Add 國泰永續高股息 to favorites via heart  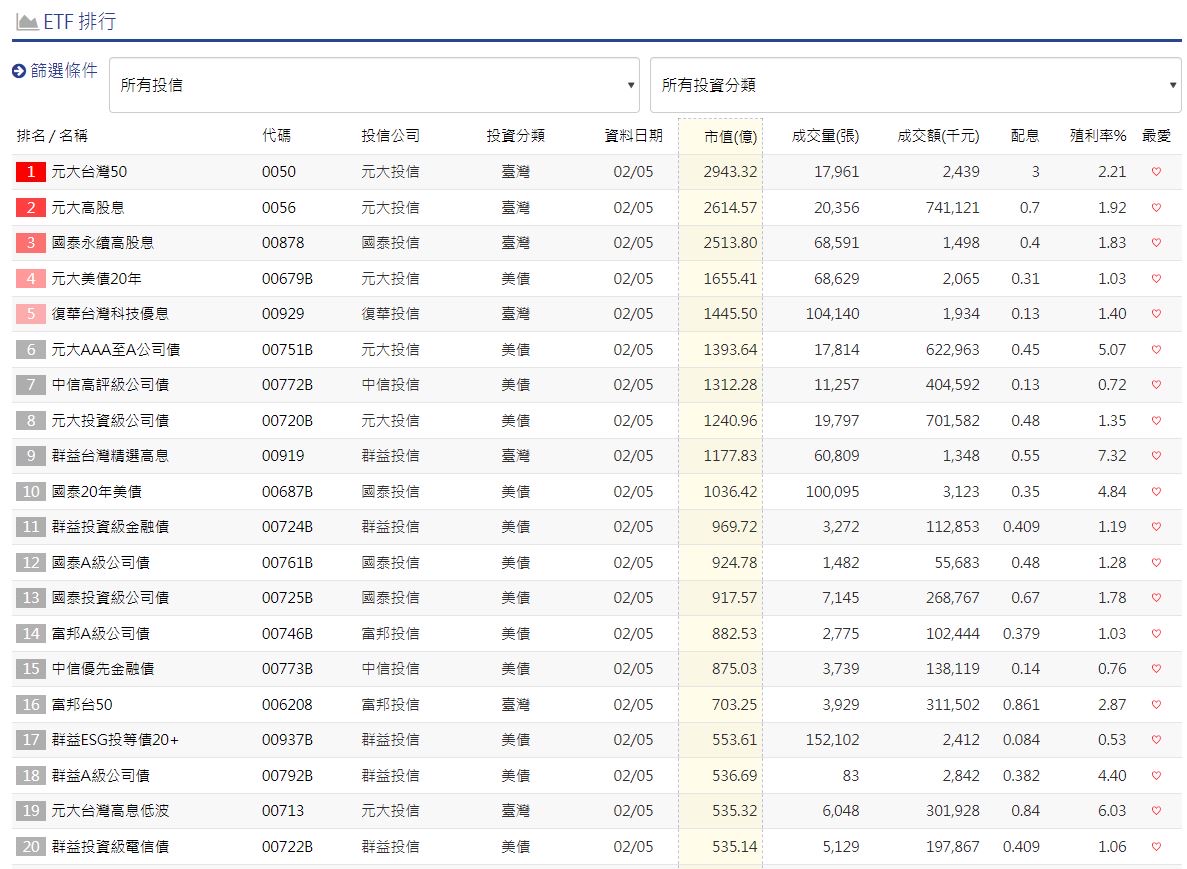pos(1156,243)
